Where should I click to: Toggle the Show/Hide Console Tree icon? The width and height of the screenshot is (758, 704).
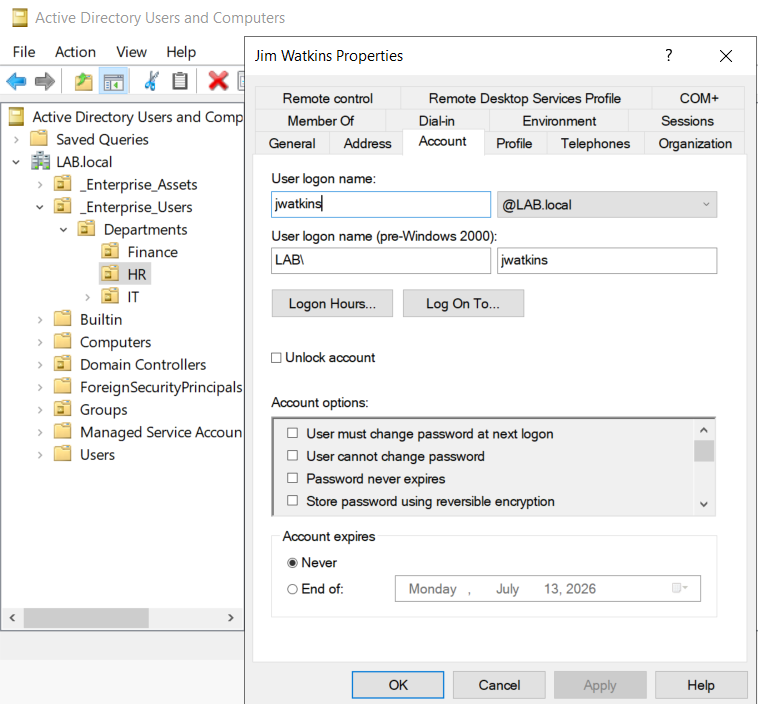point(114,81)
